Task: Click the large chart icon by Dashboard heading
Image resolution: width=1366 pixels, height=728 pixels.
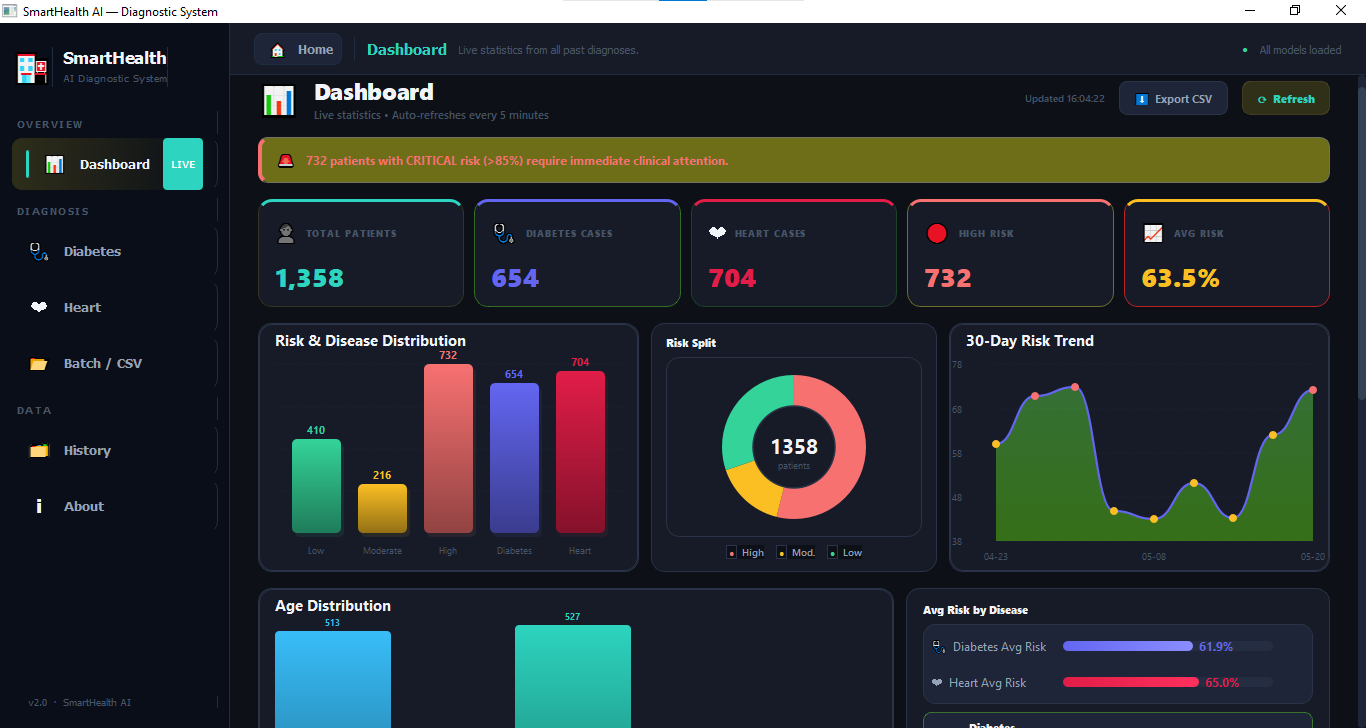Action: (x=279, y=100)
